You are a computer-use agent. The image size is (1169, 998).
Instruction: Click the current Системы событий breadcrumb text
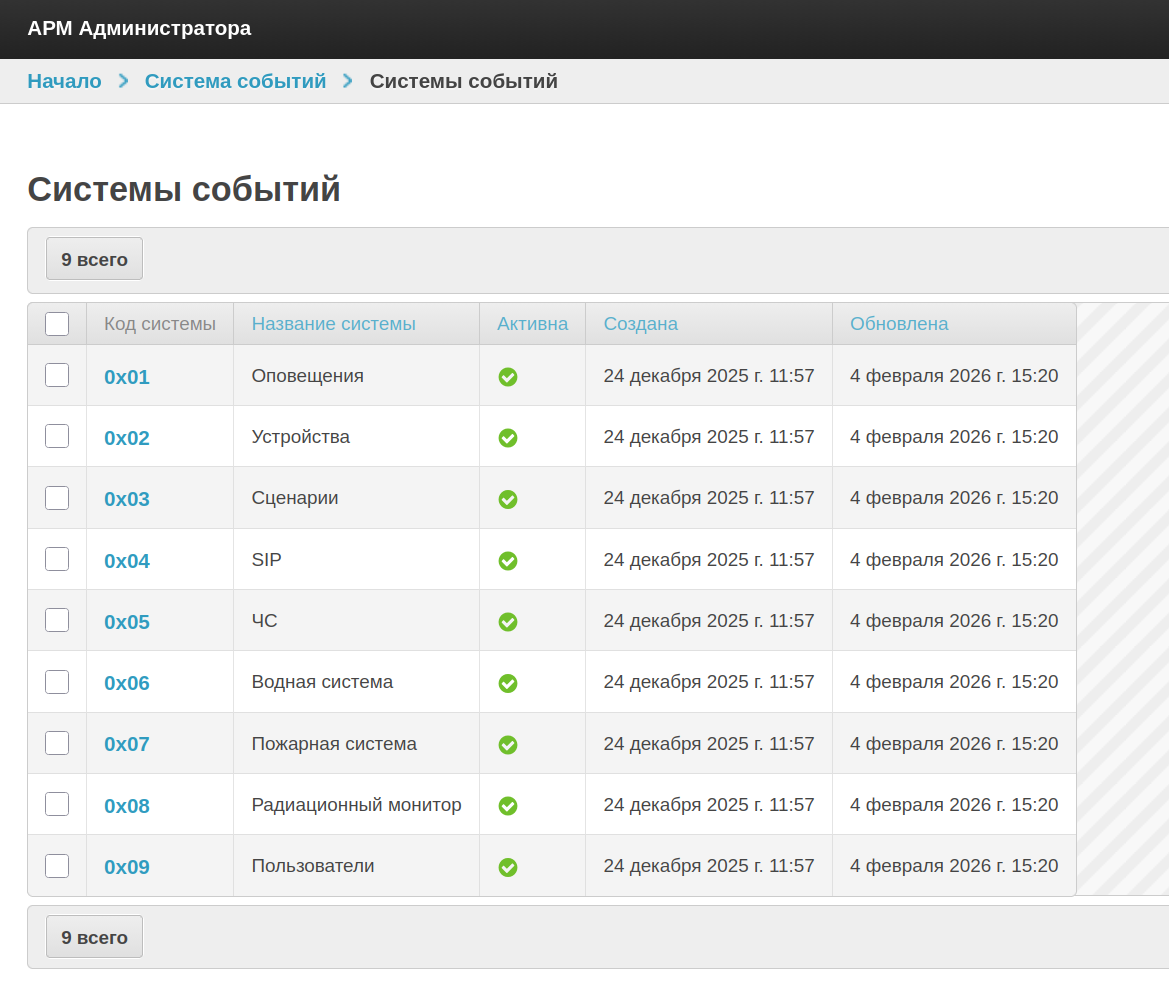[464, 81]
